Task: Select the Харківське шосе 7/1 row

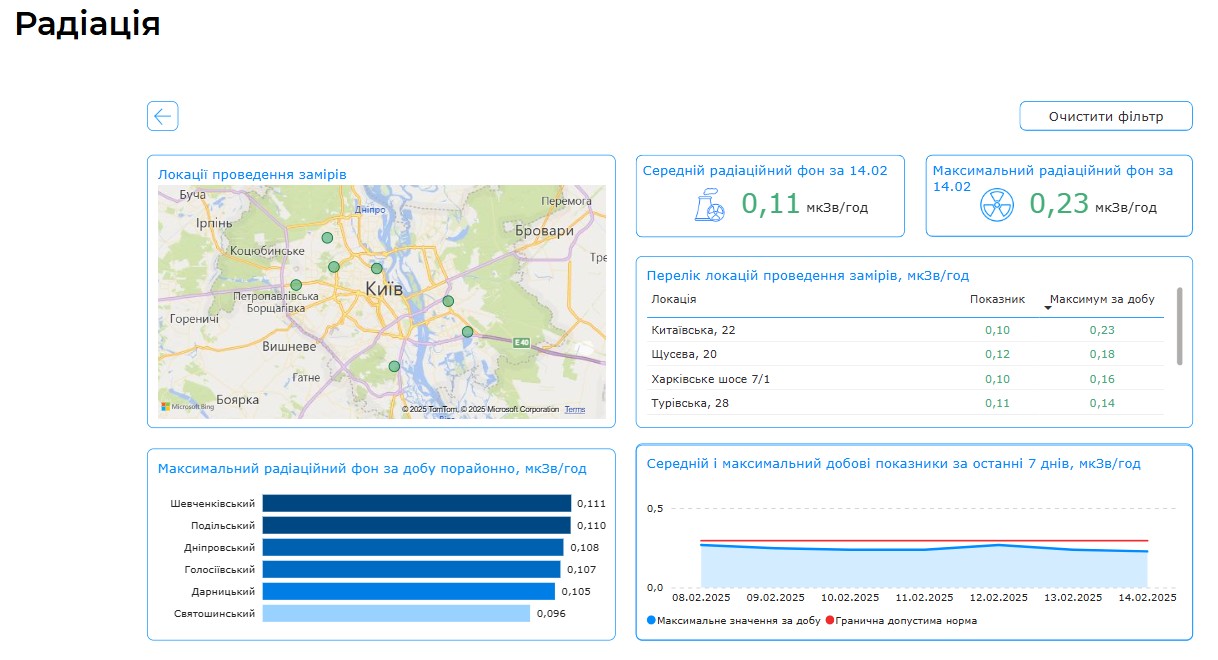Action: (x=711, y=379)
